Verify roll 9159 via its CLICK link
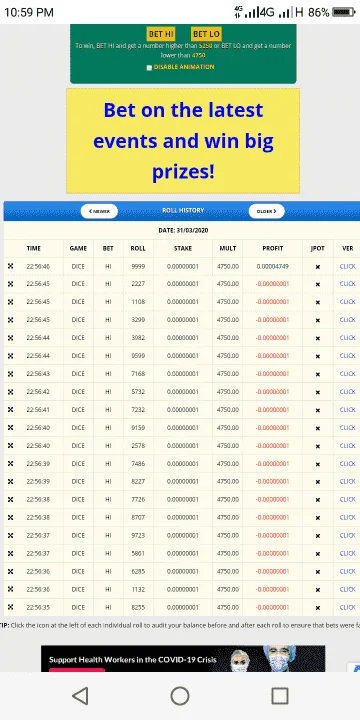Image resolution: width=360 pixels, height=720 pixels. pos(348,428)
